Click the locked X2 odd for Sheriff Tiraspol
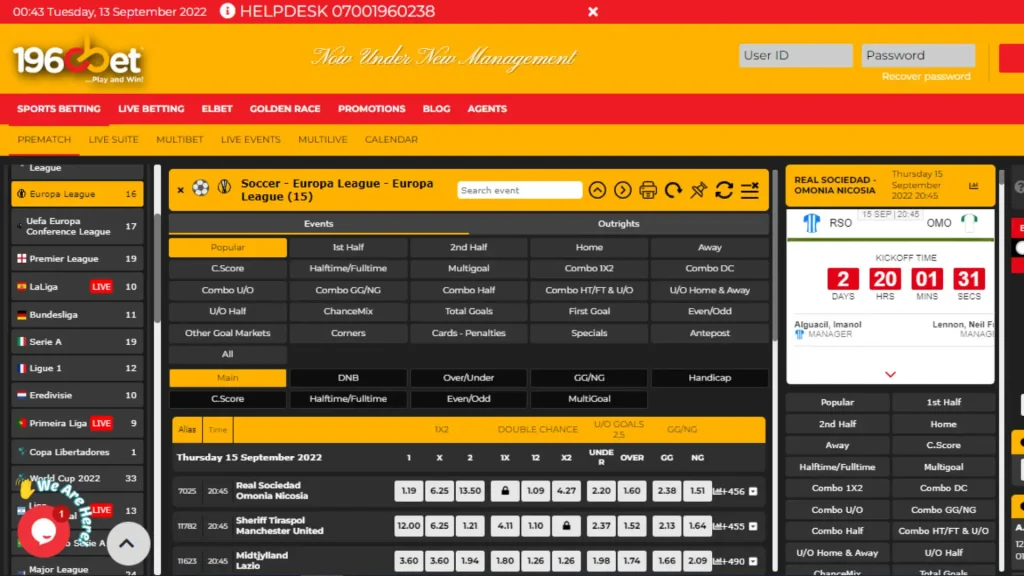1024x576 pixels. click(x=566, y=526)
